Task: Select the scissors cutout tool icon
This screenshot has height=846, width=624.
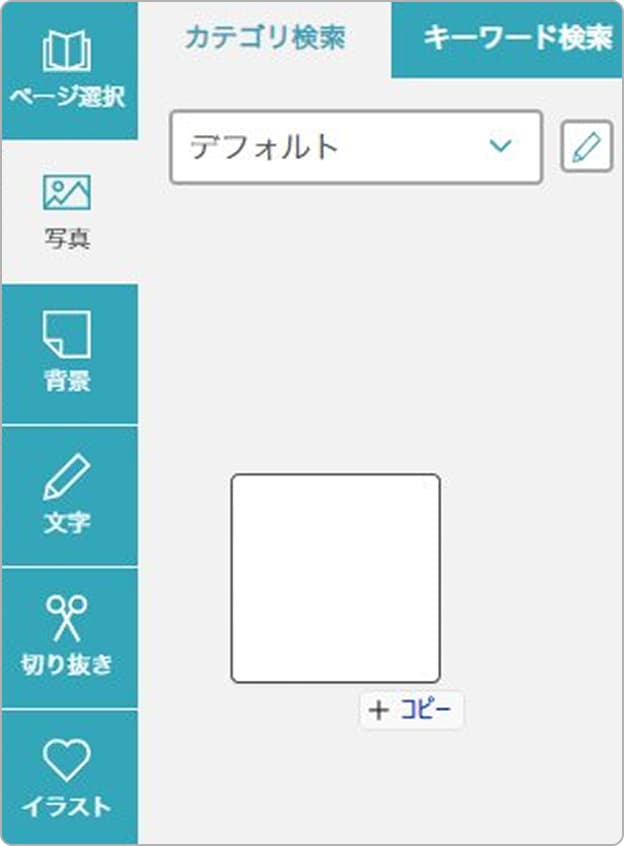Action: pyautogui.click(x=67, y=618)
